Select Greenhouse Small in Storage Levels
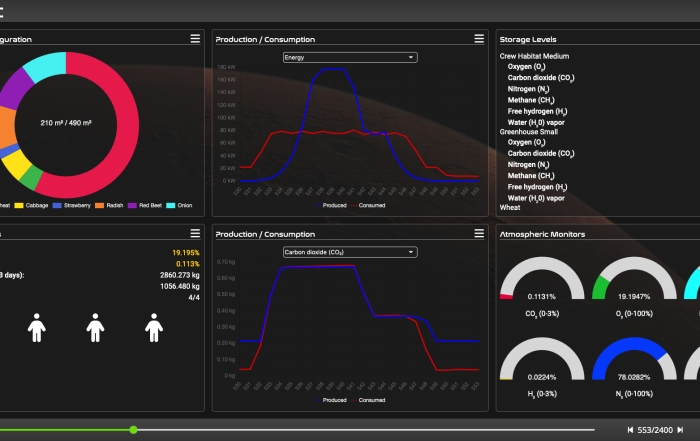Image resolution: width=700 pixels, height=441 pixels. (530, 131)
